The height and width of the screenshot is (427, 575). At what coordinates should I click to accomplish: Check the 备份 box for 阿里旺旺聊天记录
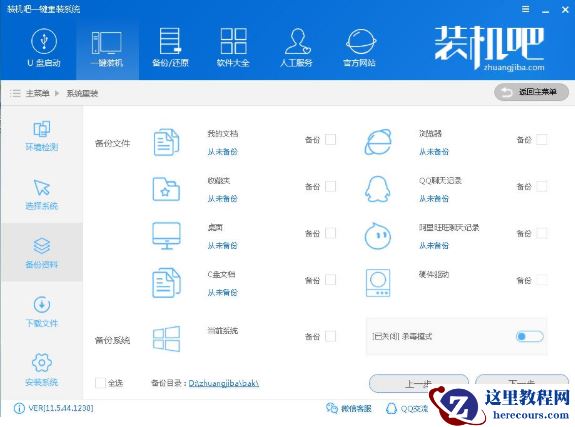tap(542, 233)
